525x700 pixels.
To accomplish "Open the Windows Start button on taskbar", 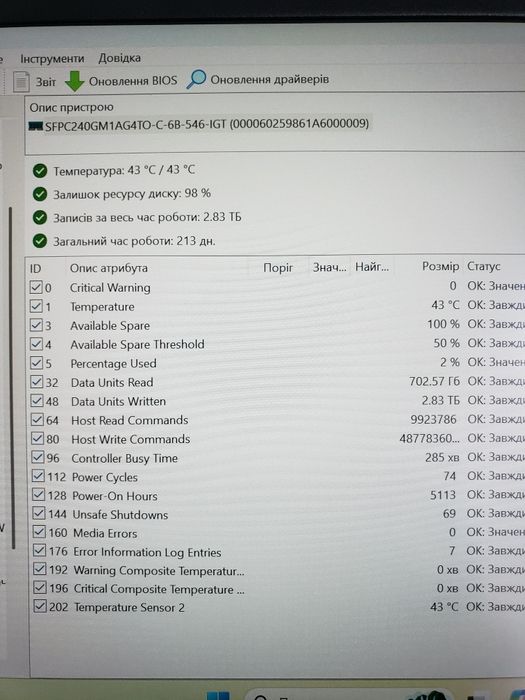I will pyautogui.click(x=218, y=696).
